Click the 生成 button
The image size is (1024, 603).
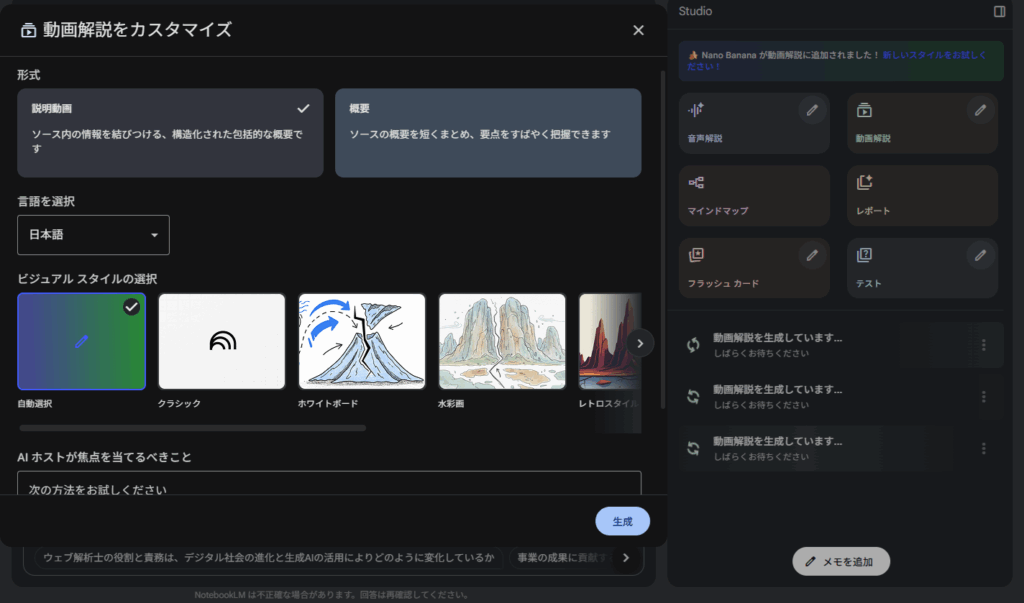(622, 521)
